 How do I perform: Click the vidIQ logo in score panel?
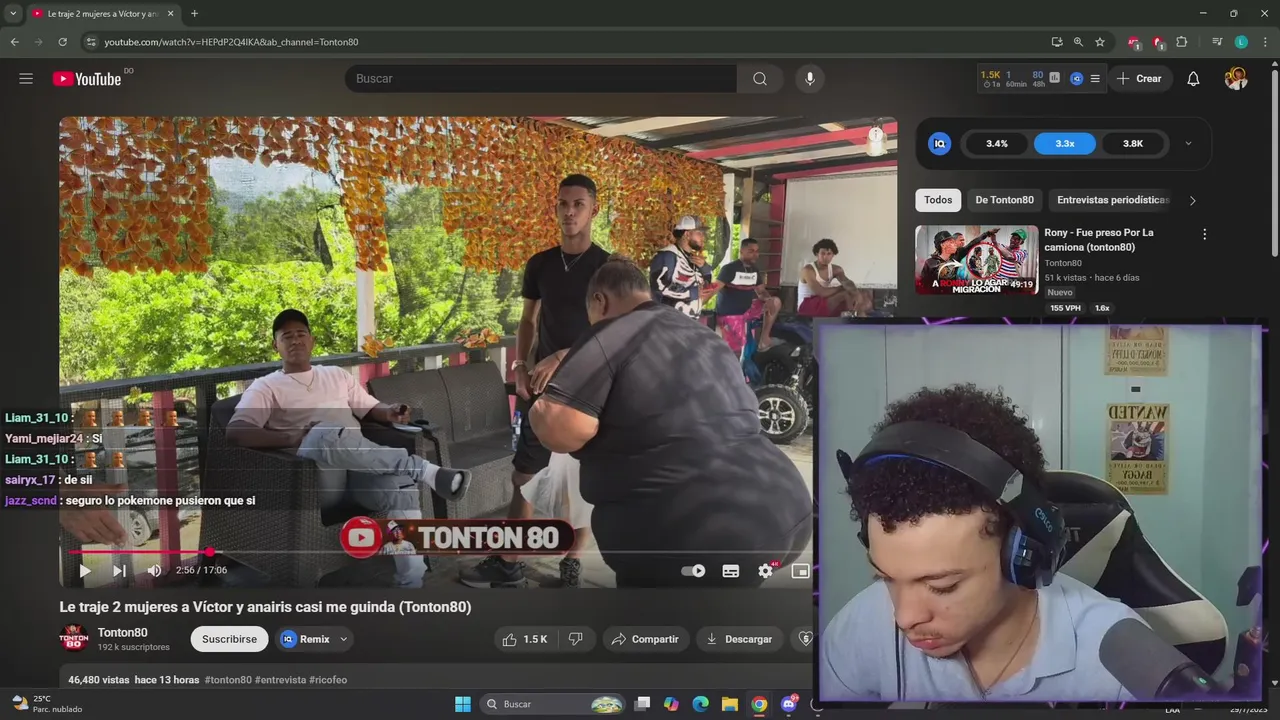[x=939, y=144]
